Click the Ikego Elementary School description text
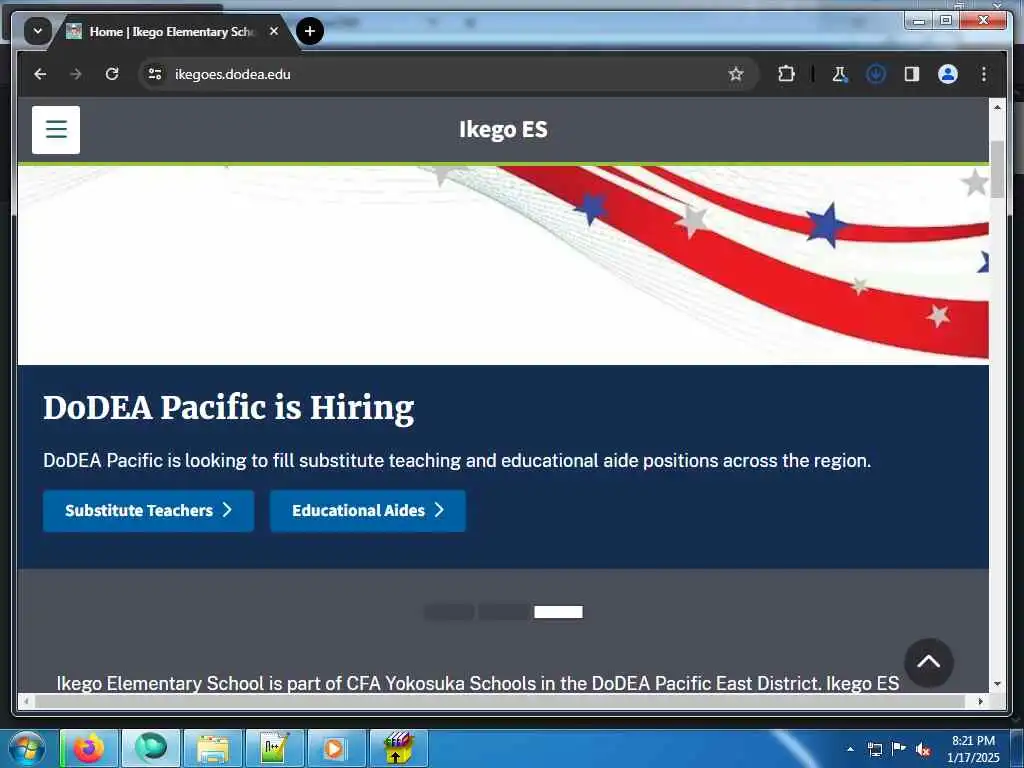The width and height of the screenshot is (1024, 768). 478,683
